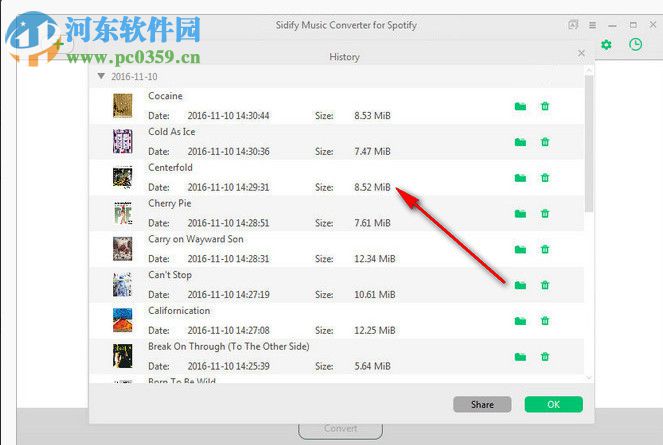Select Break On Through (To The Other Side)
Screen dimensions: 663x445
coord(229,346)
